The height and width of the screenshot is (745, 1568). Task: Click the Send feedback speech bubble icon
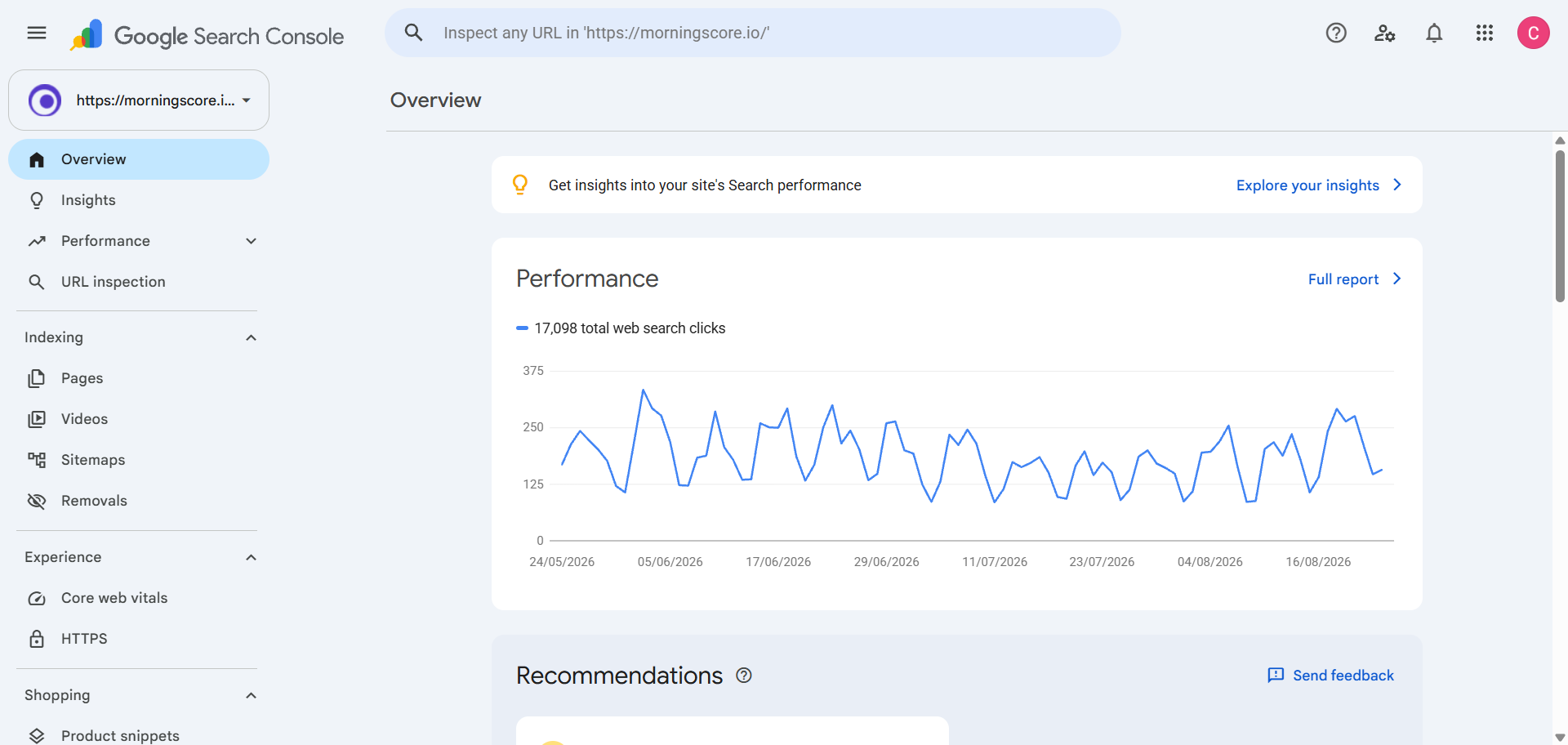pyautogui.click(x=1276, y=676)
